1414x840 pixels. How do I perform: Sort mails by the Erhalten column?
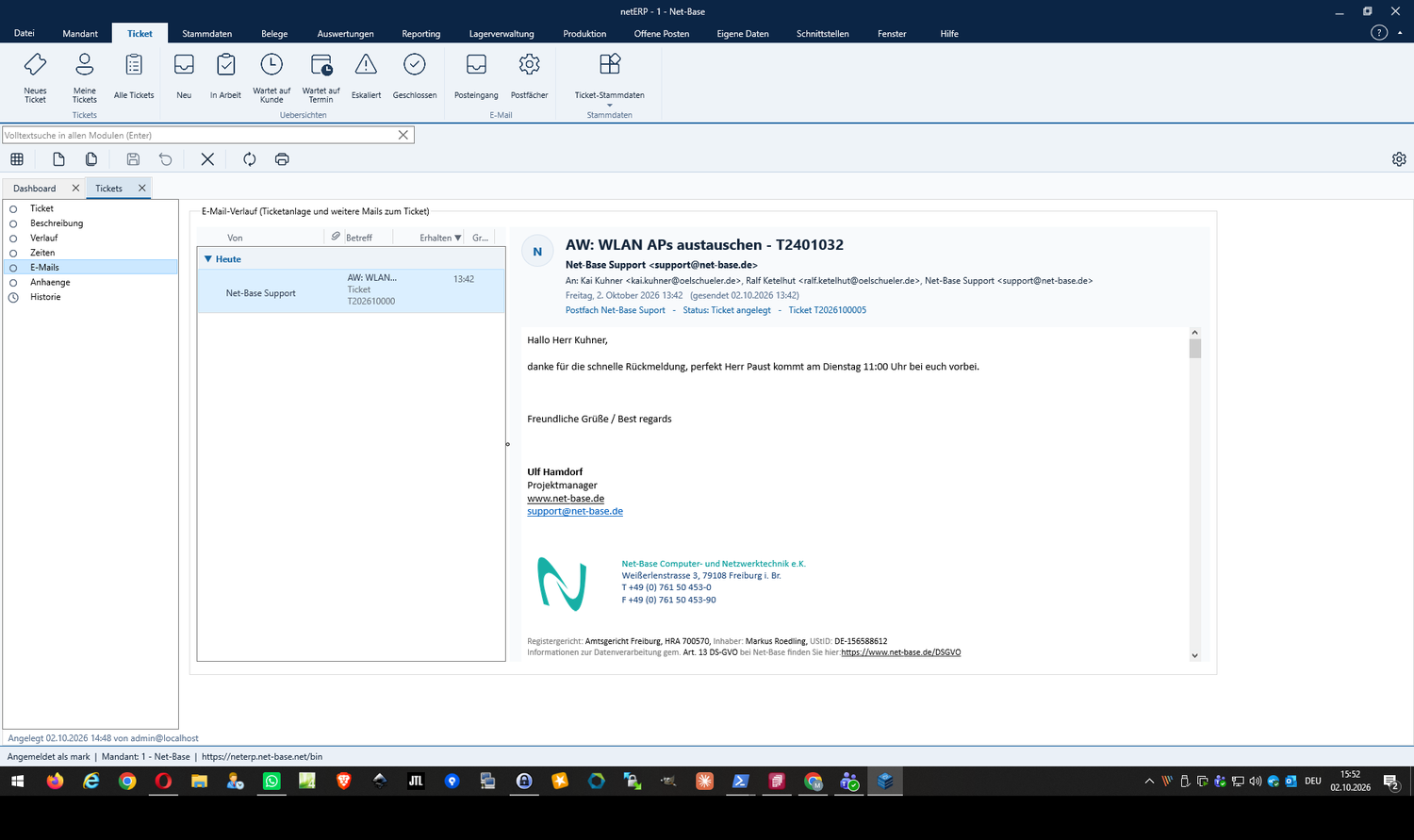point(440,238)
